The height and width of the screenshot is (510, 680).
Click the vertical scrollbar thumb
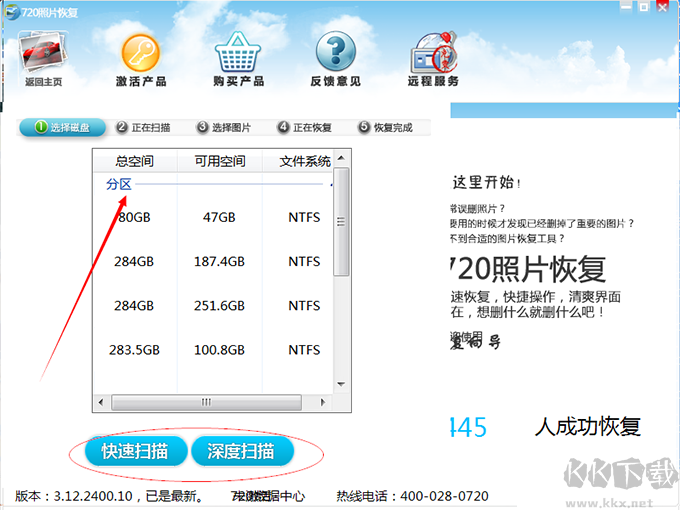point(341,222)
